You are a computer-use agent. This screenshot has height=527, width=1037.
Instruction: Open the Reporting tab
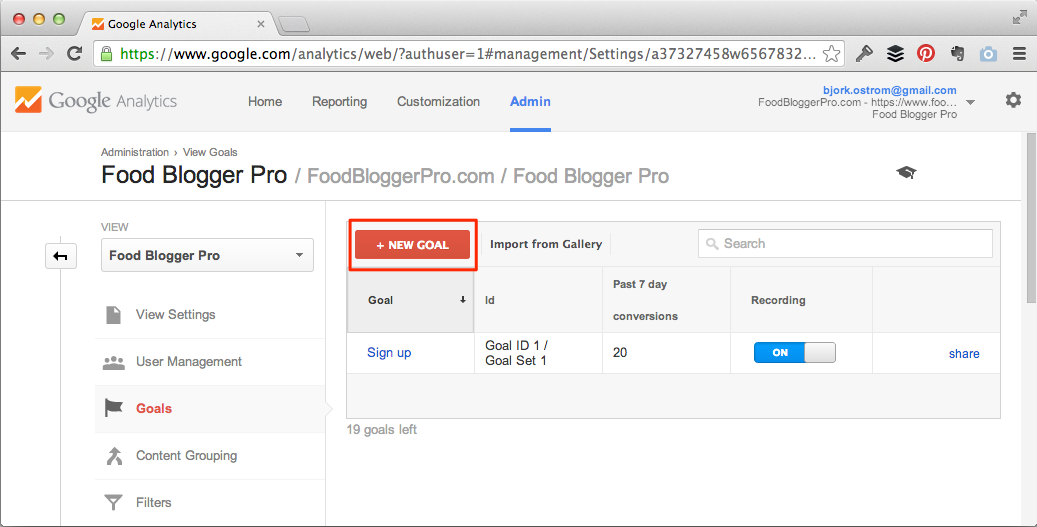[x=339, y=101]
